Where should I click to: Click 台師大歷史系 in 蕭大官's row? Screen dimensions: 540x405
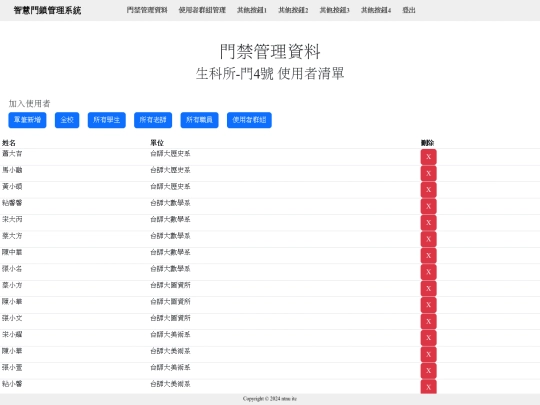(170, 154)
